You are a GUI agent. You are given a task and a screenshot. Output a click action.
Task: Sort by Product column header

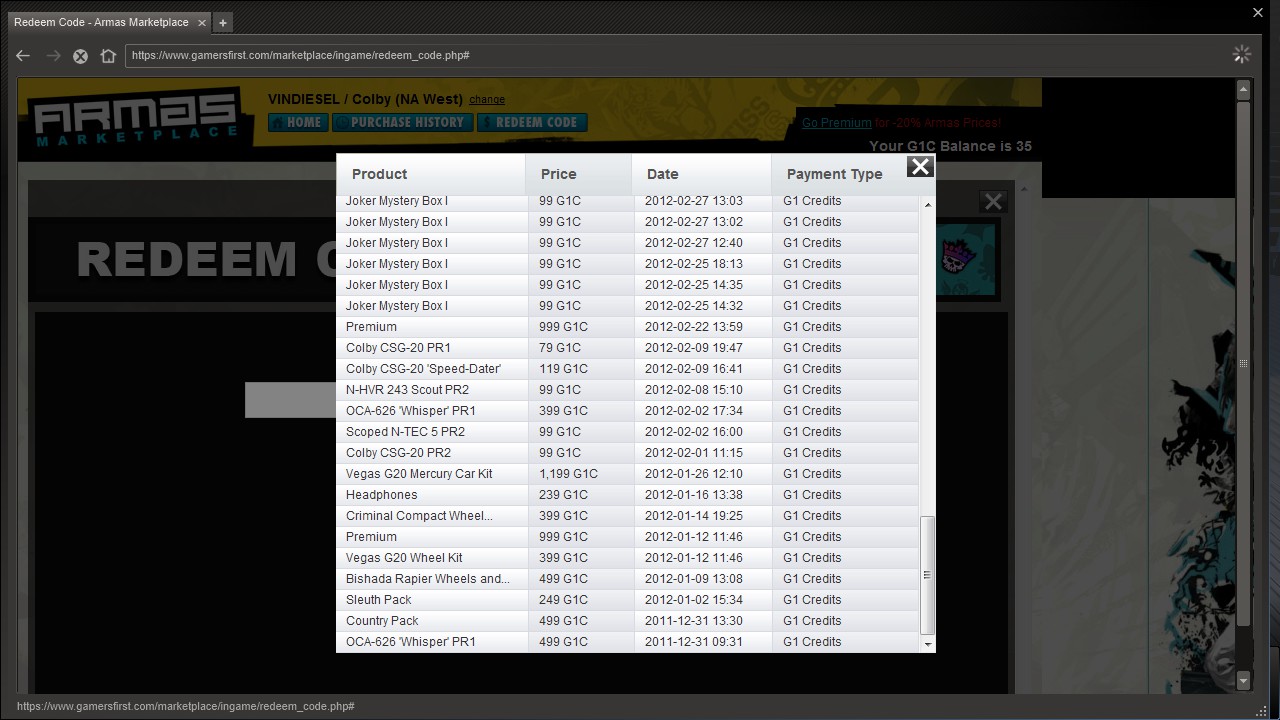pyautogui.click(x=431, y=174)
